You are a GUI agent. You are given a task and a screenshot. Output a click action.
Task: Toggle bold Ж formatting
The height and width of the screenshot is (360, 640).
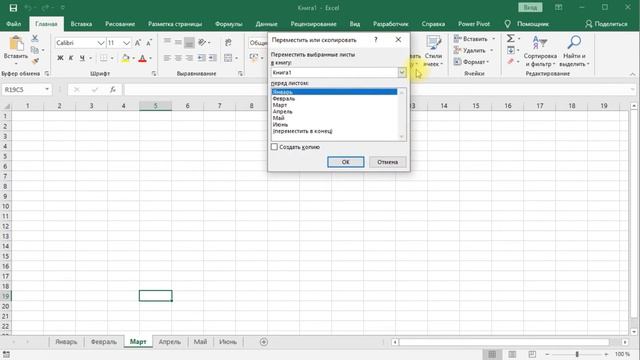[60, 58]
